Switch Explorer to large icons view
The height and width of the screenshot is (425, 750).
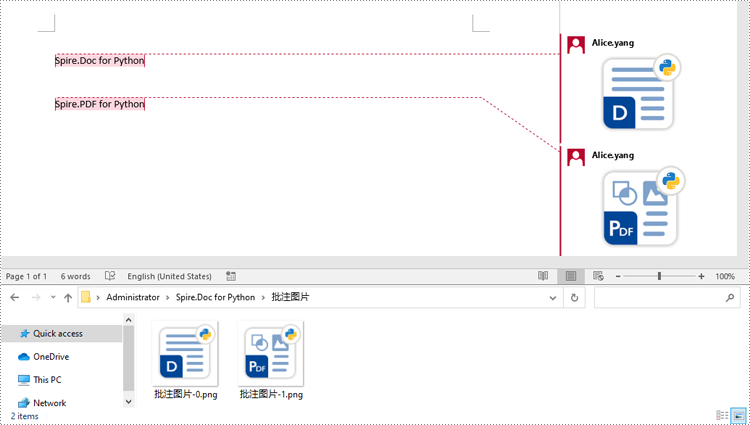pos(738,415)
